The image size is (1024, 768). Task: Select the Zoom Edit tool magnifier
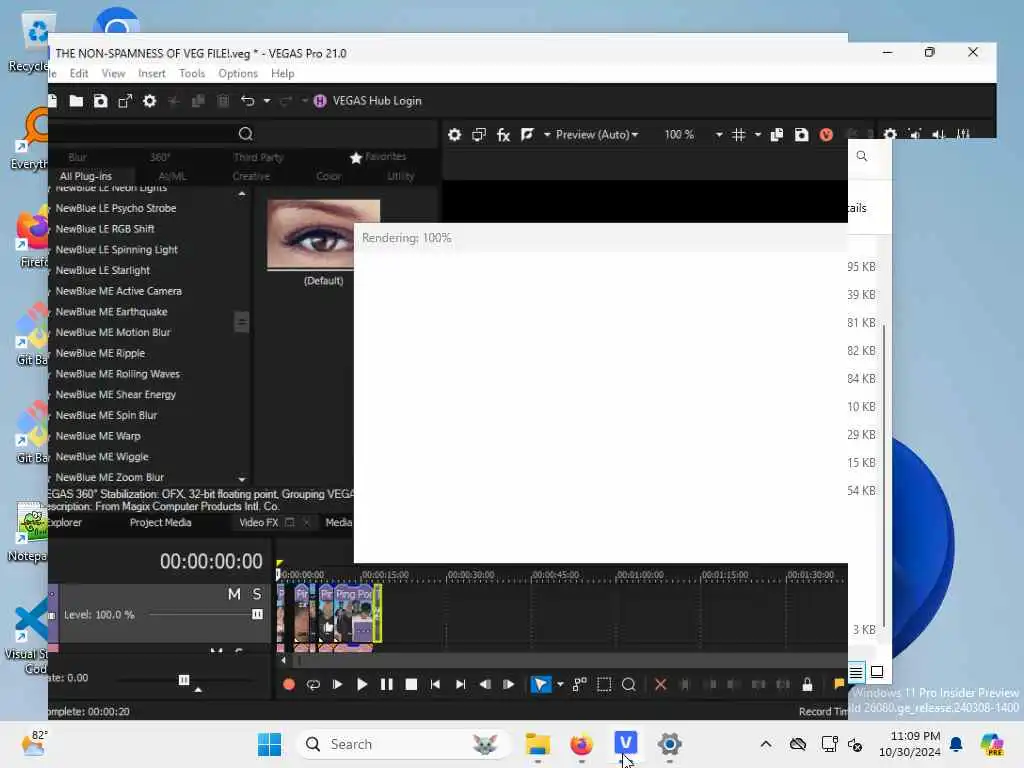(x=629, y=684)
